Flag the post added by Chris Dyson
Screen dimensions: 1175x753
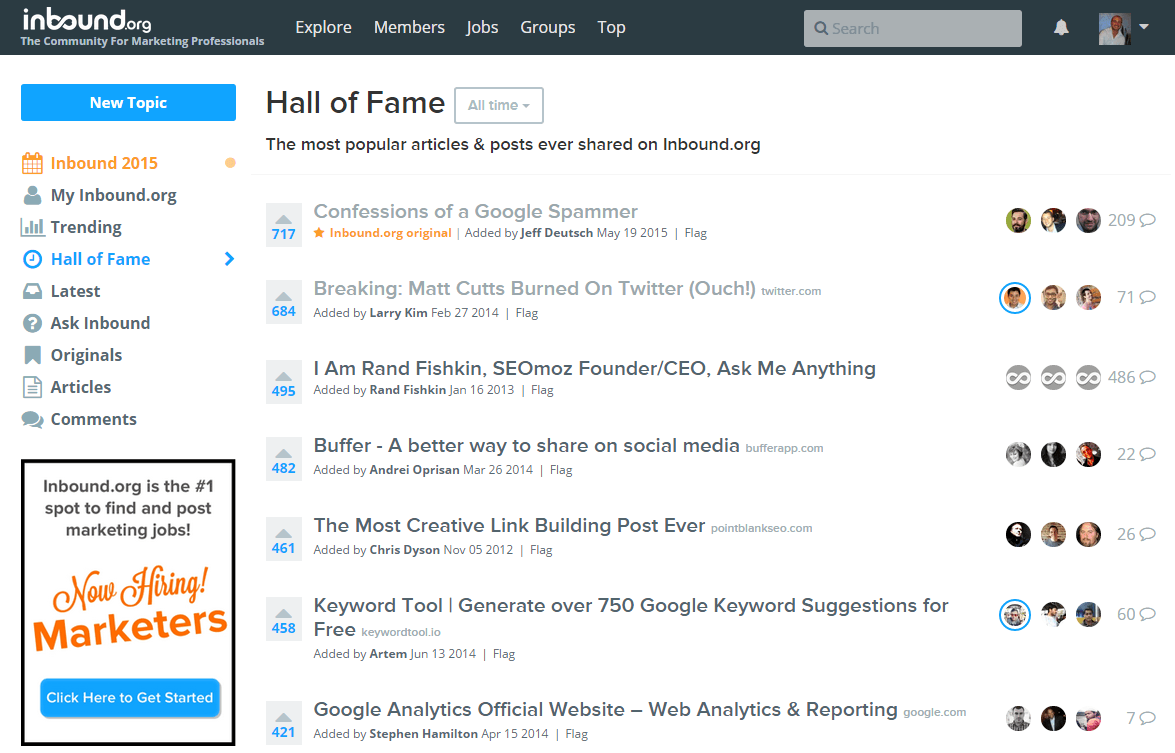541,550
